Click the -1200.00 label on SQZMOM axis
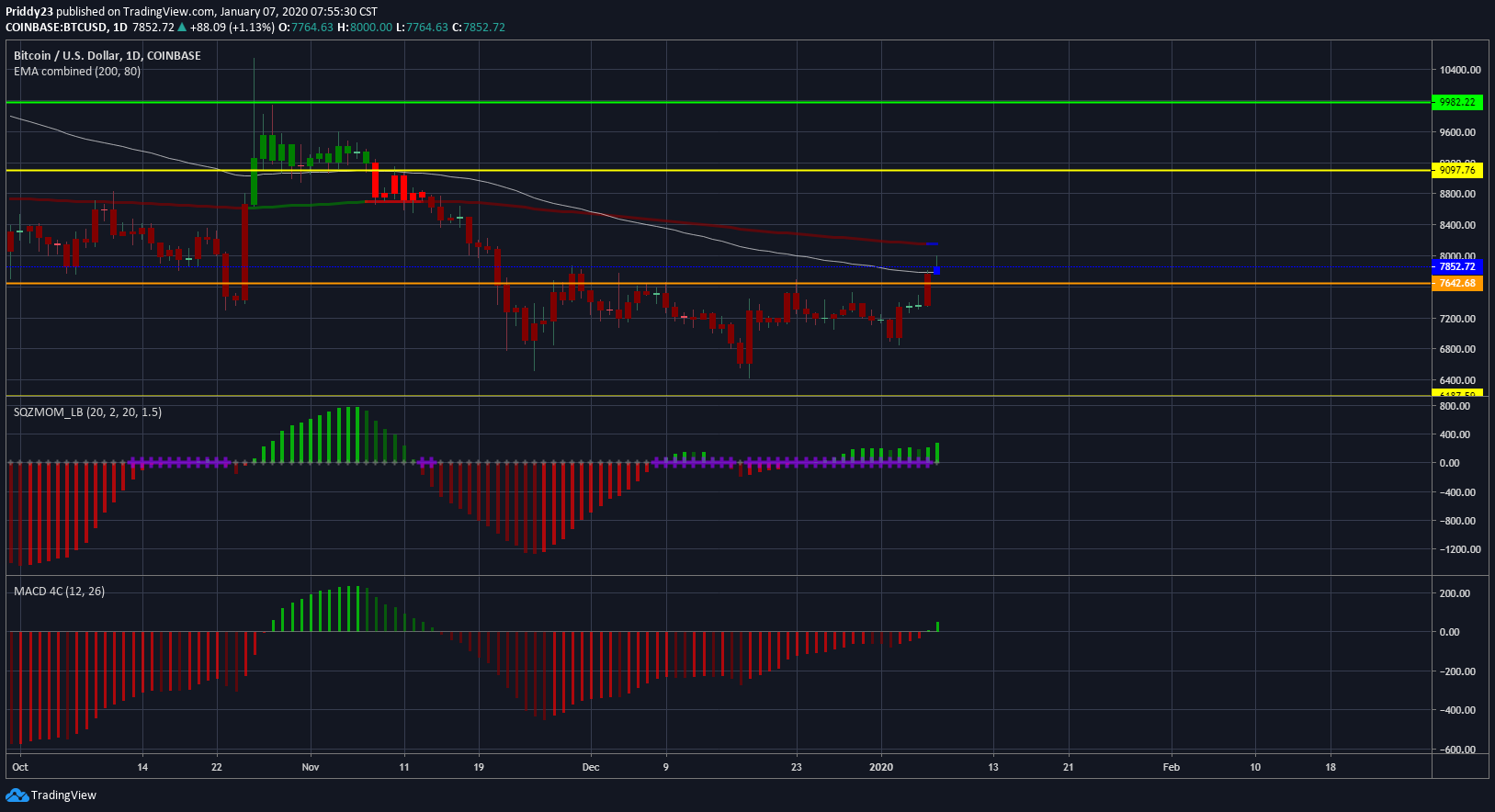The image size is (1495, 812). coord(1460,549)
